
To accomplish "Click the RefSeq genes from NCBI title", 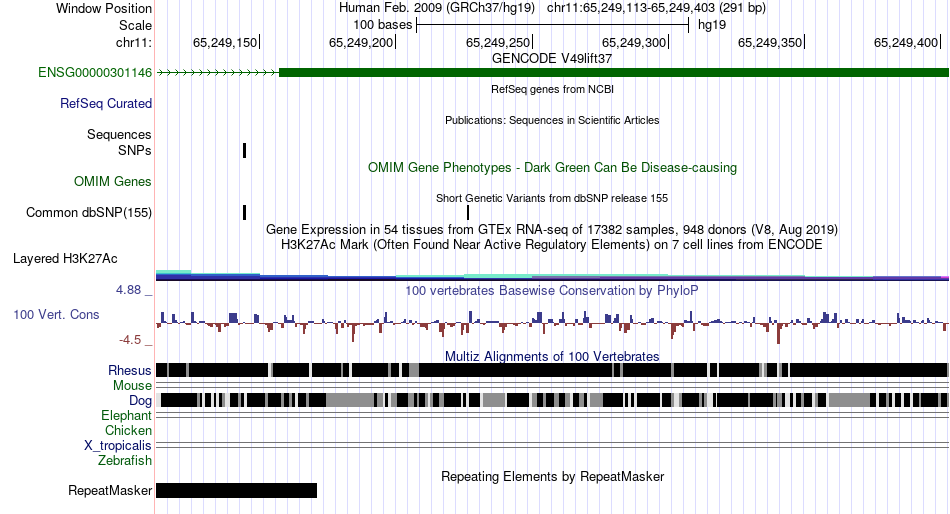I will point(552,89).
